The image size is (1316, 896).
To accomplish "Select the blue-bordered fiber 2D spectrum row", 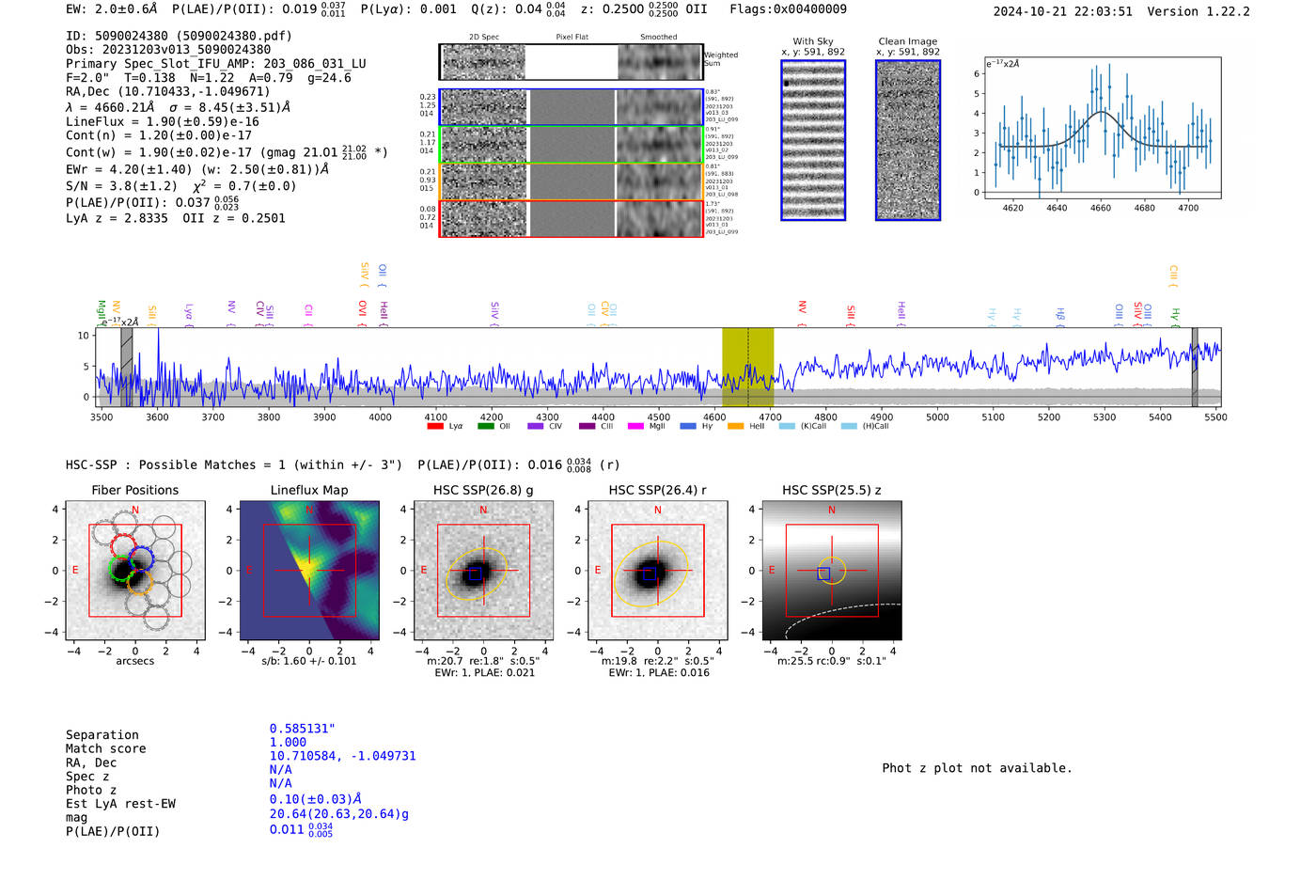I will 572,107.
